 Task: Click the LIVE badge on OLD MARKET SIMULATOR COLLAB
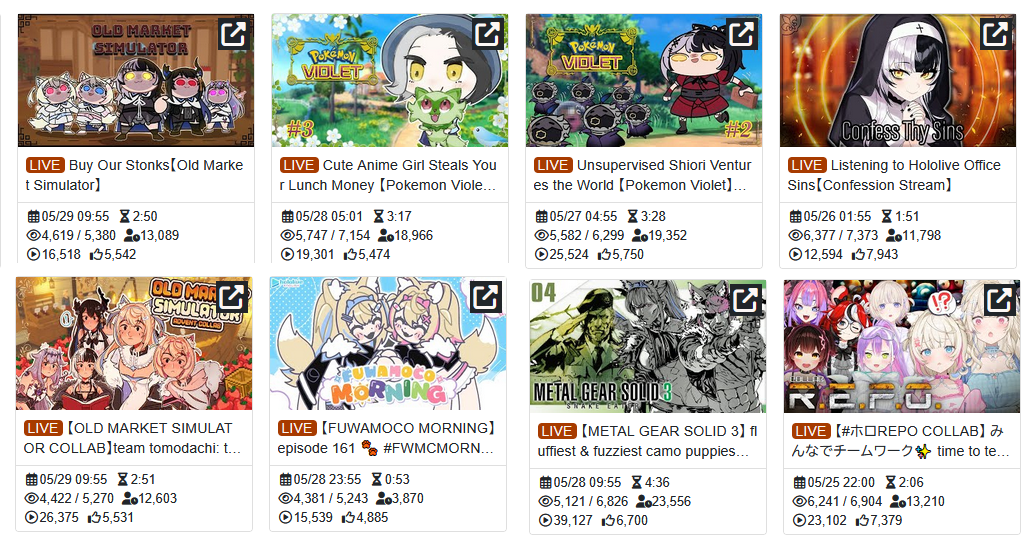43,428
